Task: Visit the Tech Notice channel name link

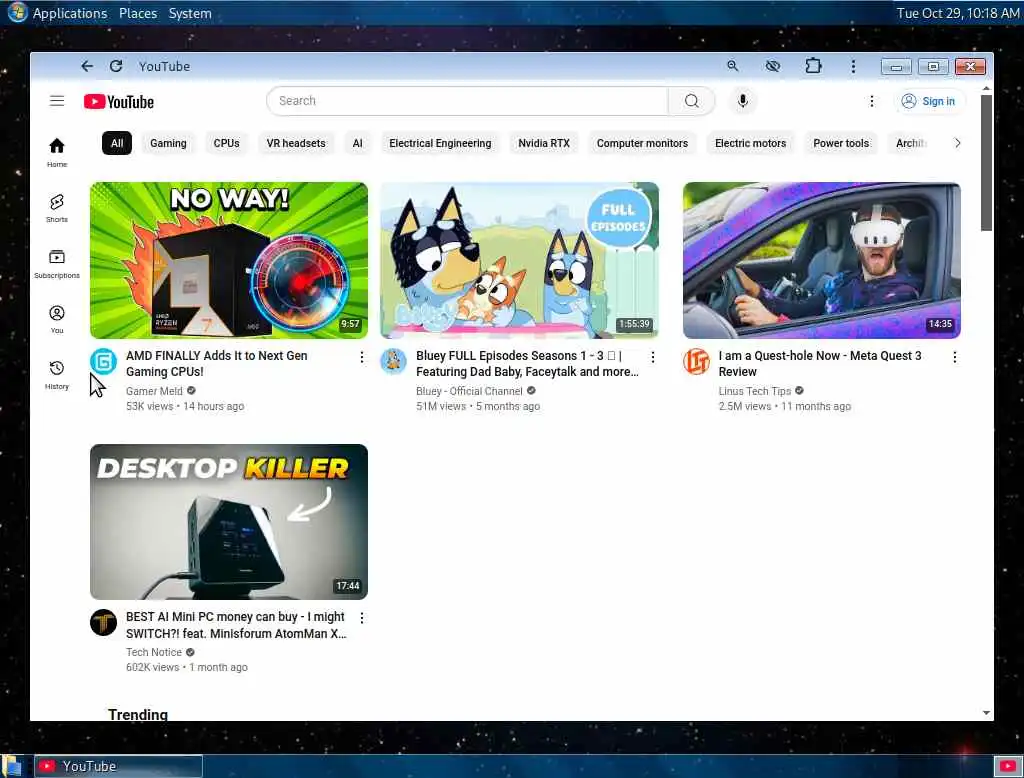Action: click(x=153, y=652)
